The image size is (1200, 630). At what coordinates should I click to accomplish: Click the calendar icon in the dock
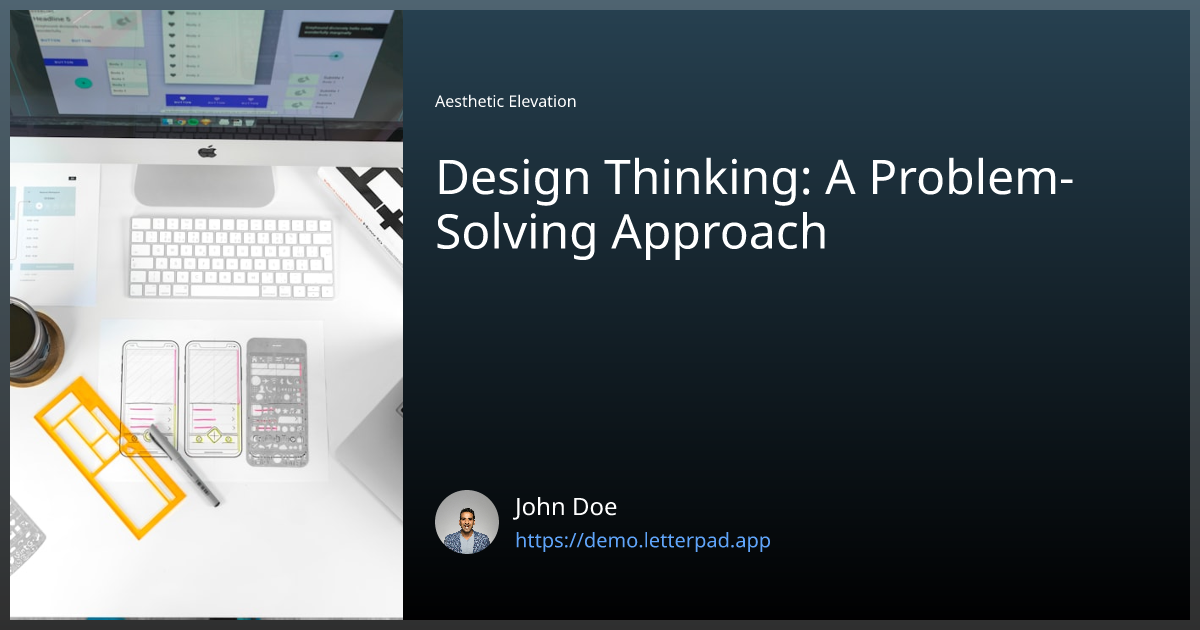237,122
